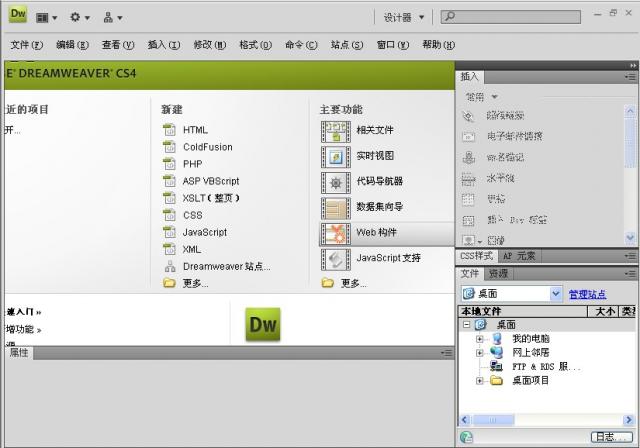Create a new ASP VBScript document

tap(201, 181)
